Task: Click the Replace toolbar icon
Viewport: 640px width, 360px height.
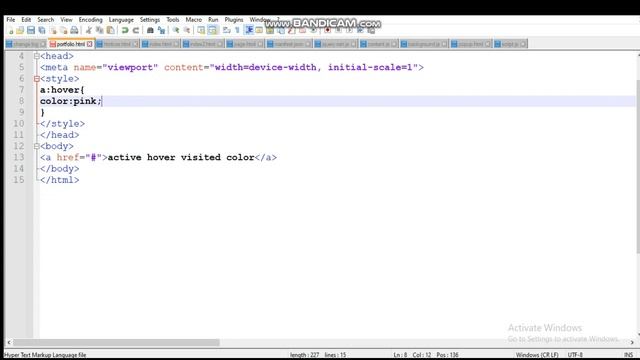Action: click(161, 31)
